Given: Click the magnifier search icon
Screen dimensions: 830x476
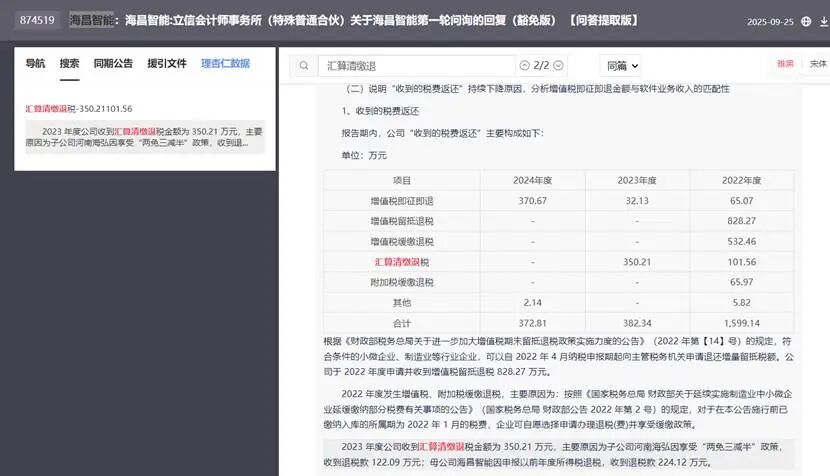Looking at the screenshot, I should 304,66.
